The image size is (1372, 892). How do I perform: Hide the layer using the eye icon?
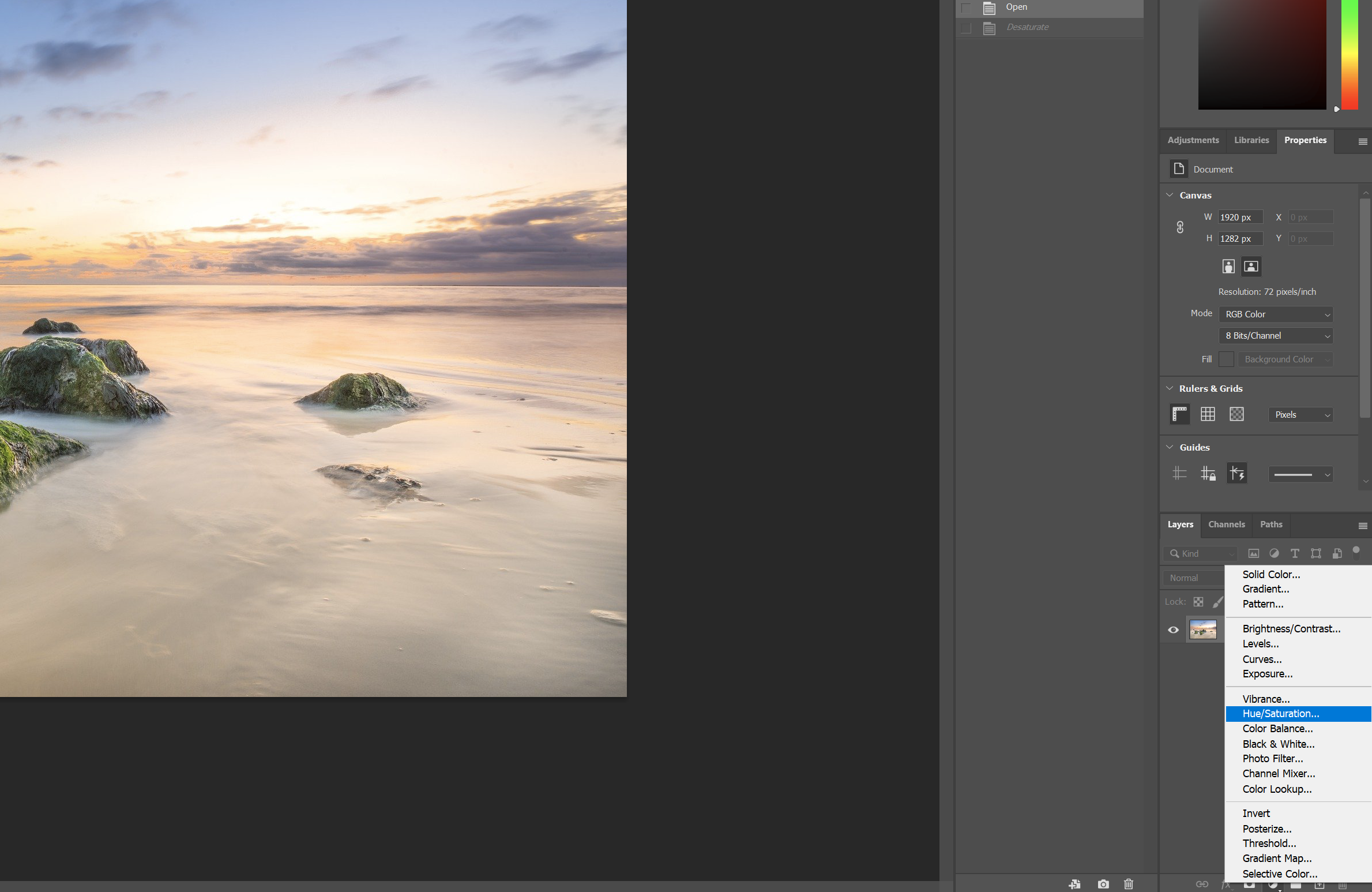(1173, 629)
